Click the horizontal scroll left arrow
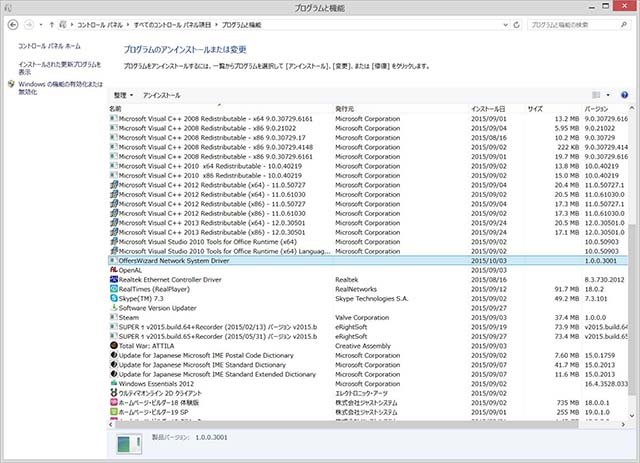 tap(111, 425)
